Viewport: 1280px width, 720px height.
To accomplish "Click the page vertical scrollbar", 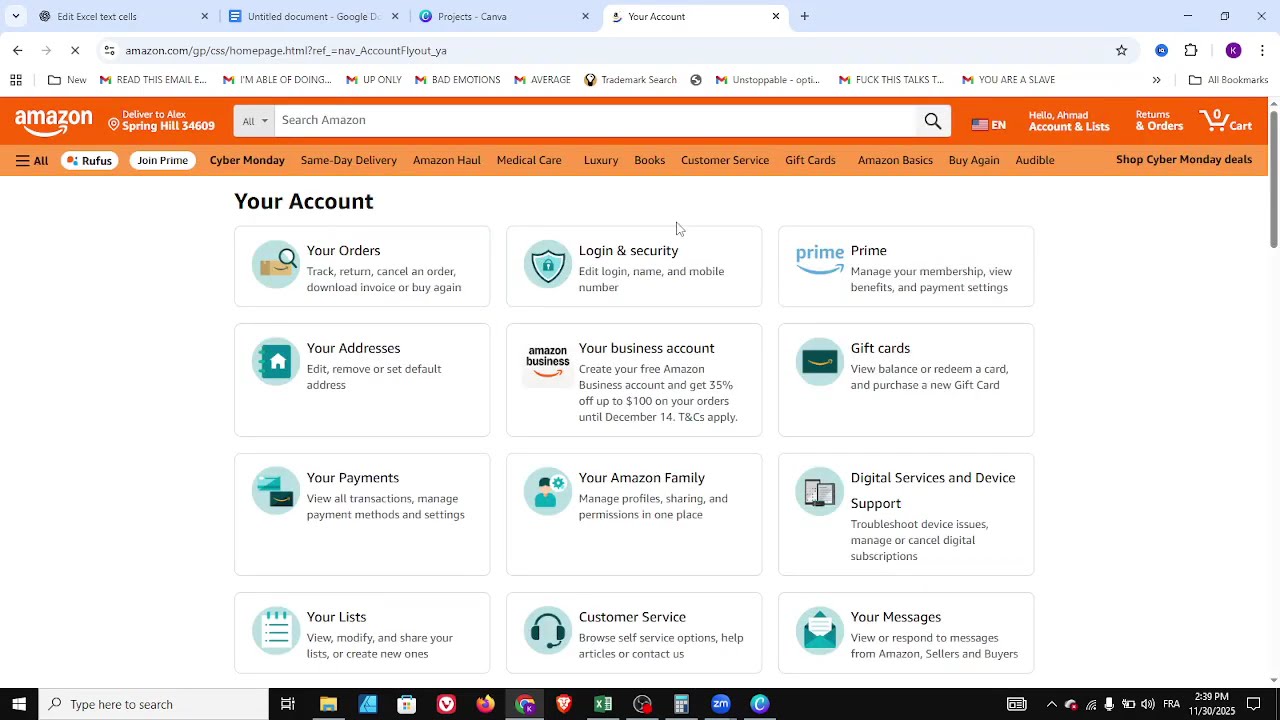I will coord(1273,180).
